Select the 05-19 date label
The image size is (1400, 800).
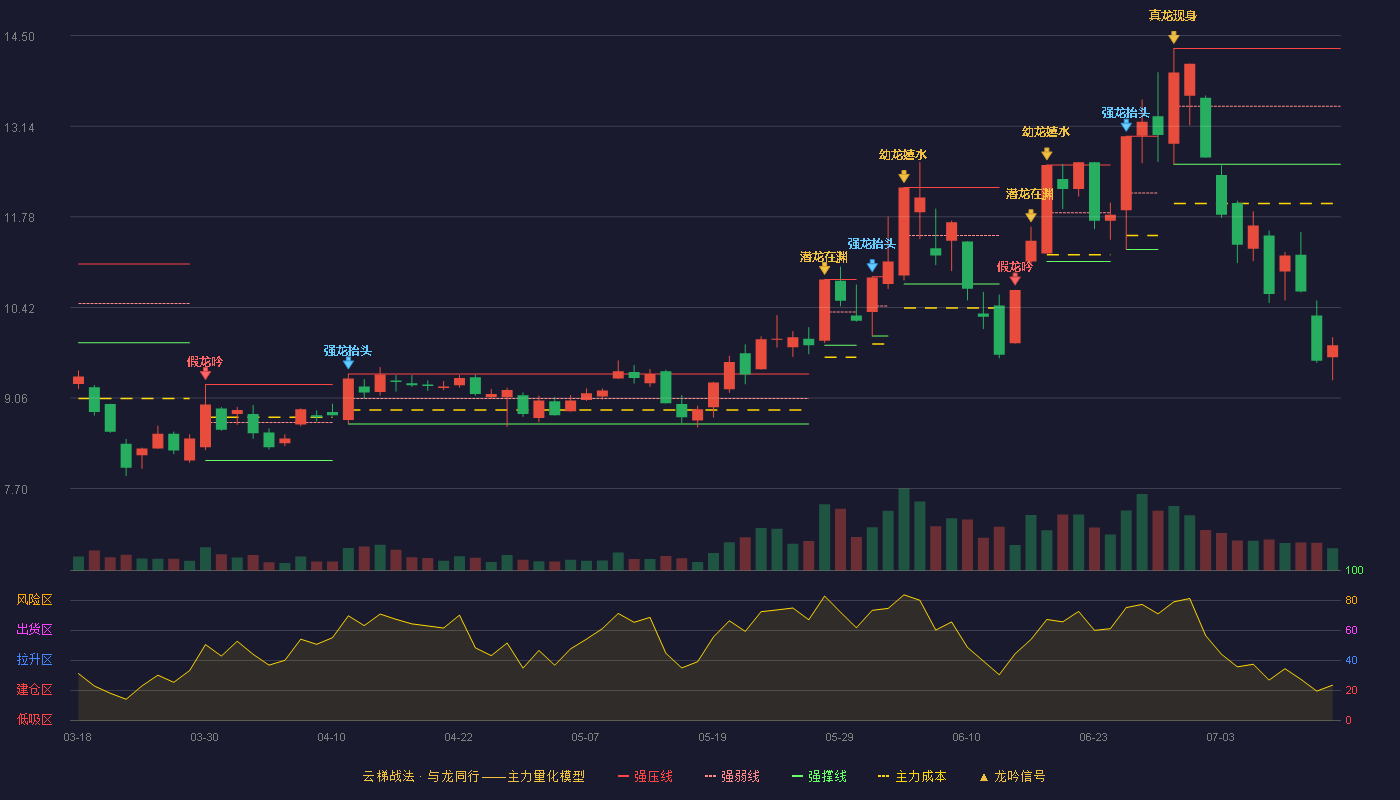pos(713,737)
